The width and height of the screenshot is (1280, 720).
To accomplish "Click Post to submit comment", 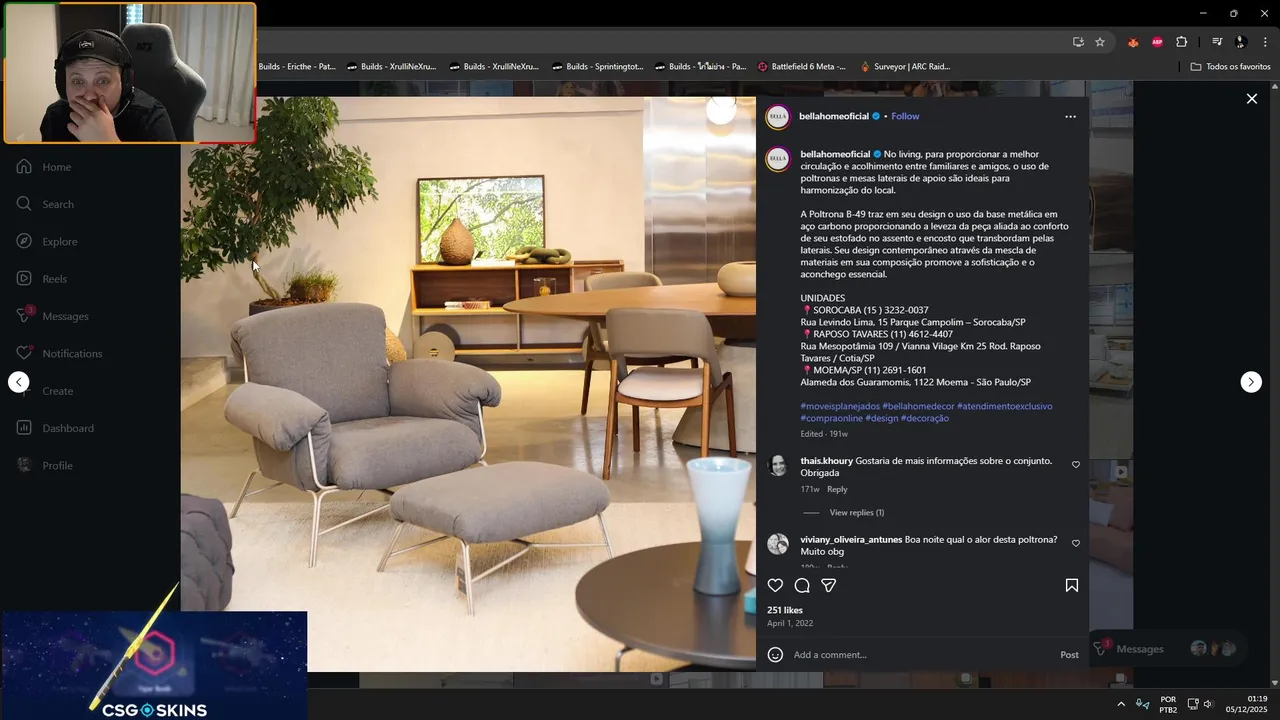I will [1069, 655].
